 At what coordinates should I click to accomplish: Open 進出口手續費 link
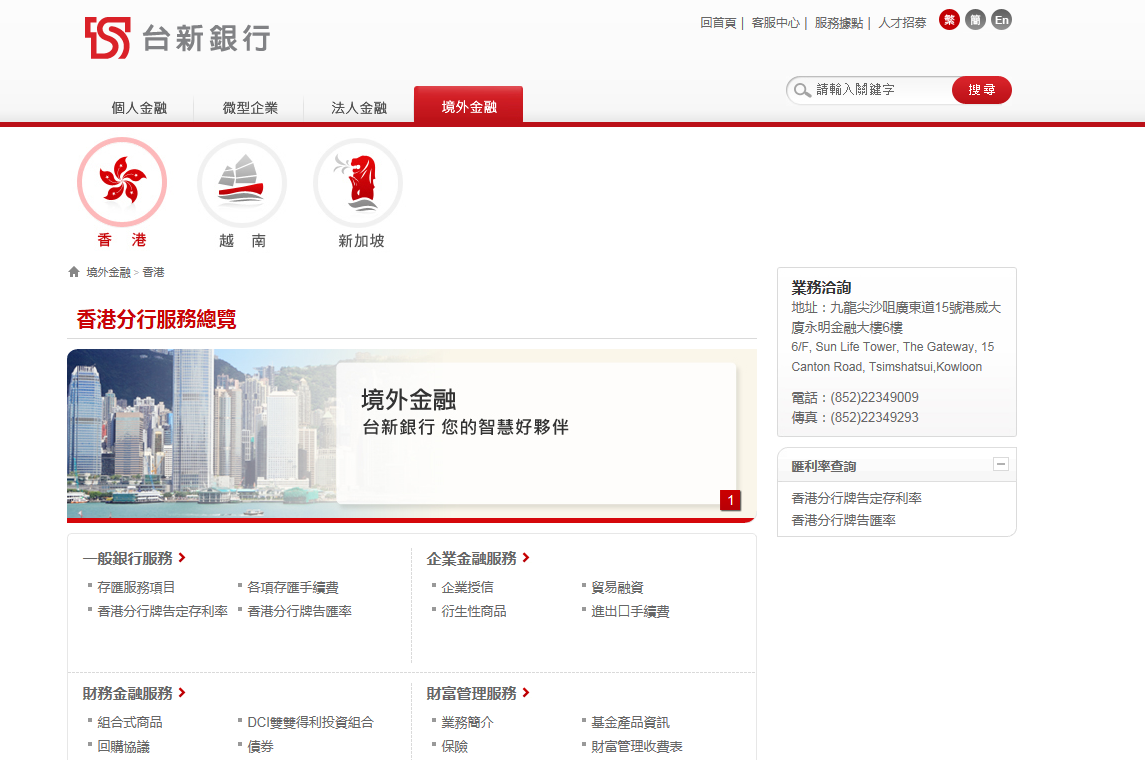630,611
